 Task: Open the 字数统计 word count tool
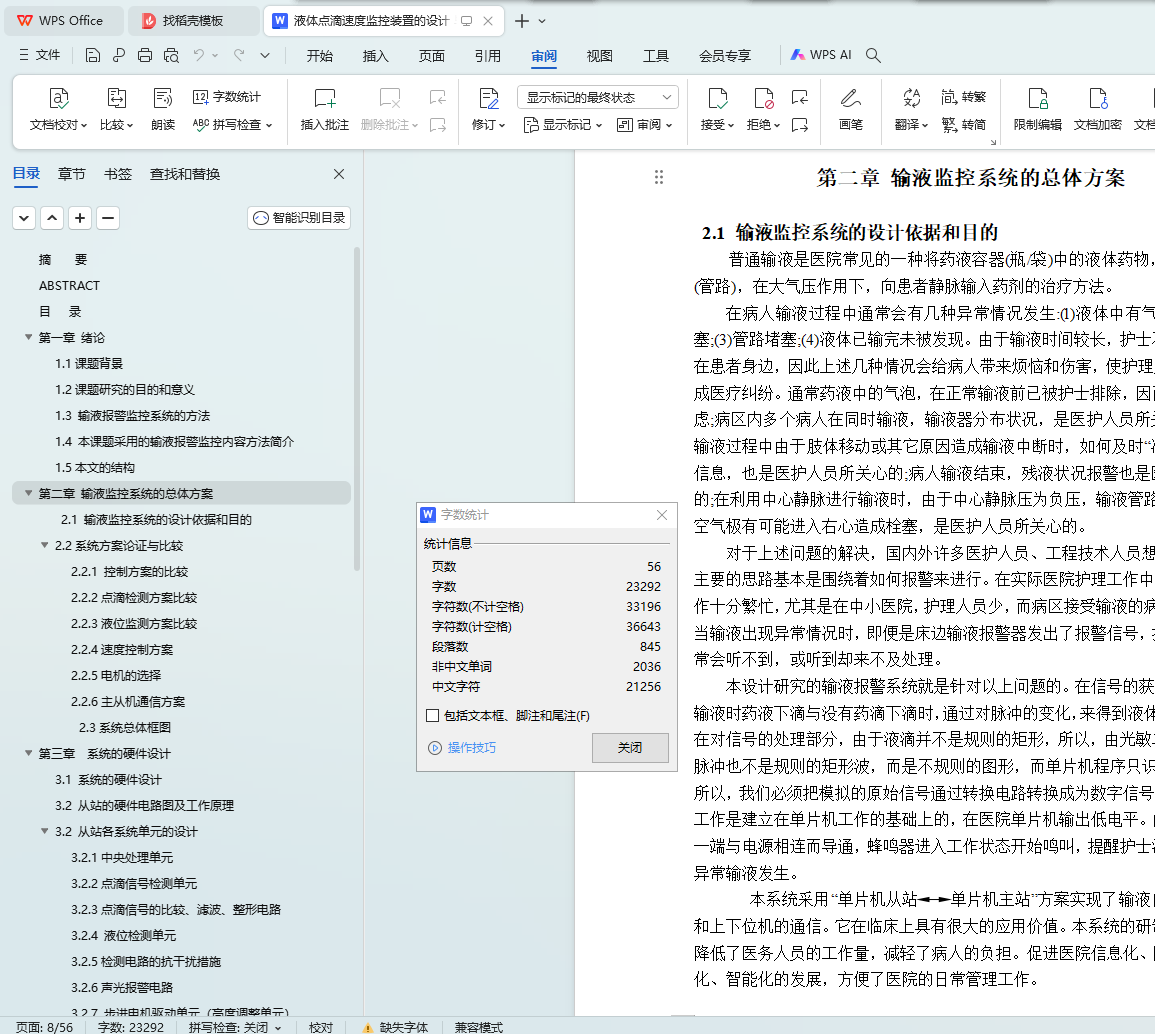click(227, 97)
